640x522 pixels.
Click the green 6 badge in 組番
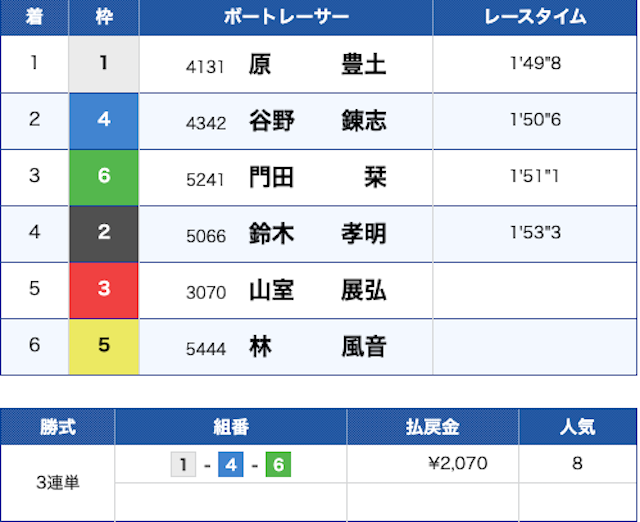(278, 465)
